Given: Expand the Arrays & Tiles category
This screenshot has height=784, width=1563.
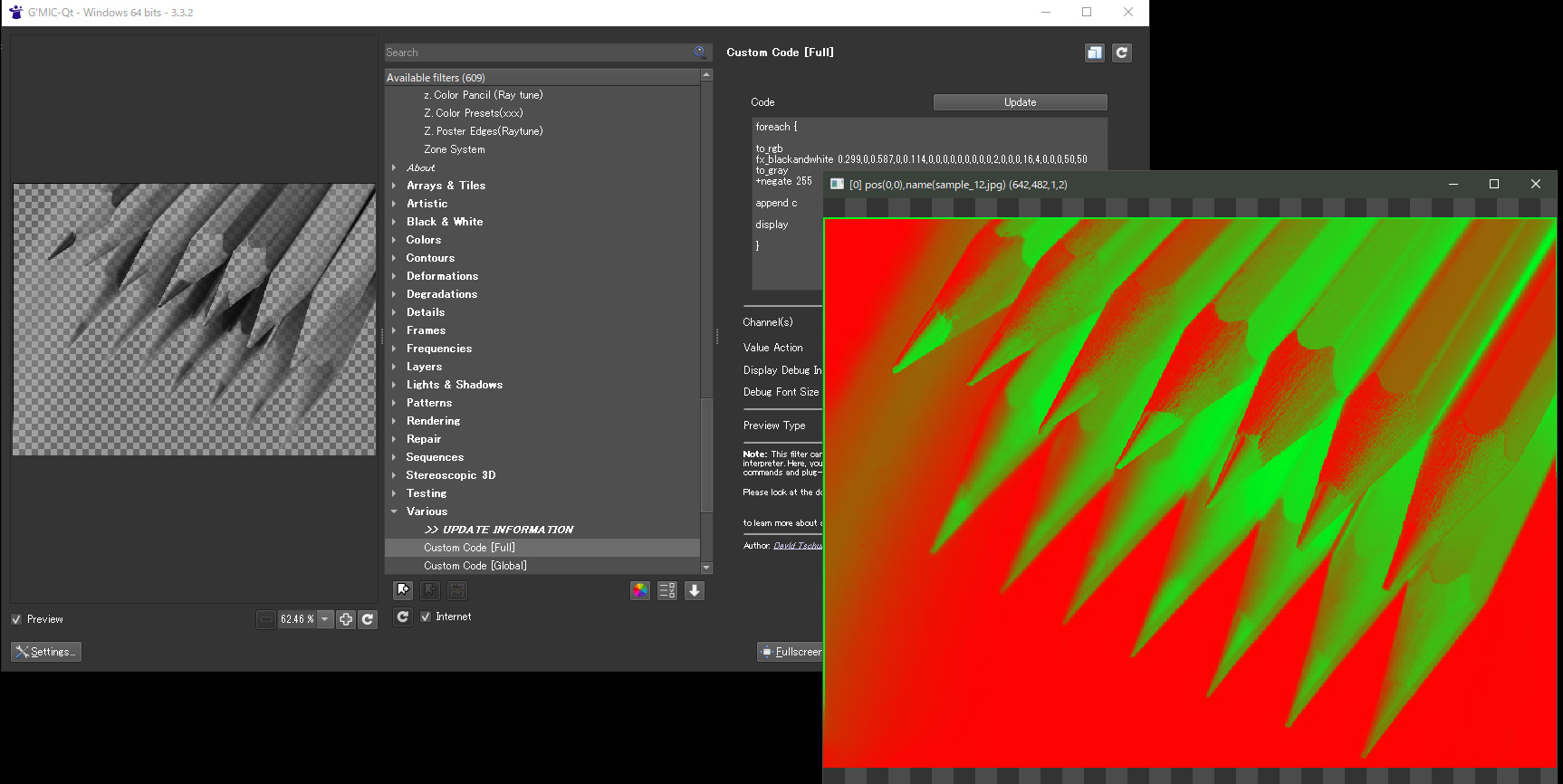Looking at the screenshot, I should click(x=394, y=186).
